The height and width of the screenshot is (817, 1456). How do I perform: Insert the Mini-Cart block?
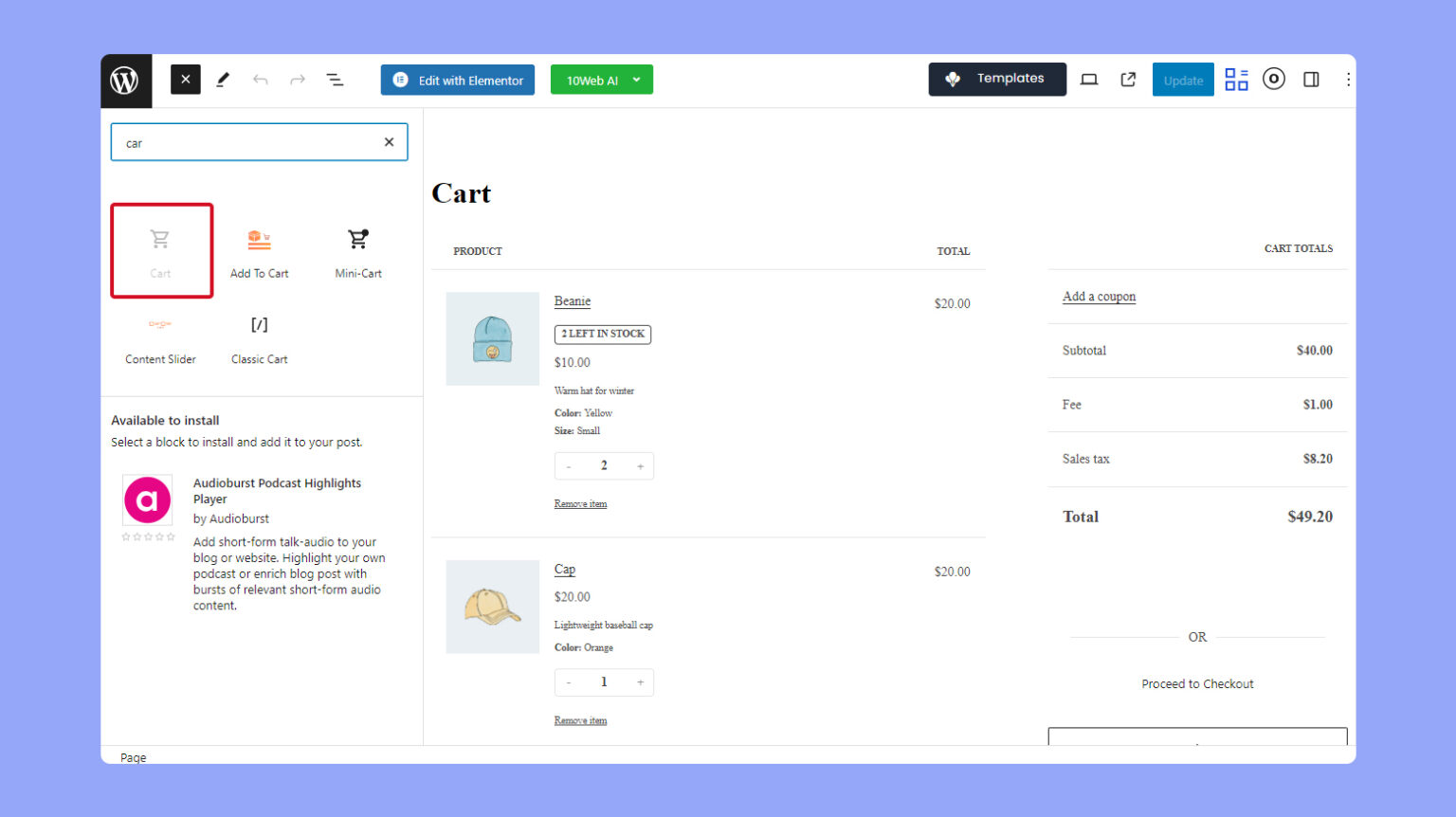point(357,249)
